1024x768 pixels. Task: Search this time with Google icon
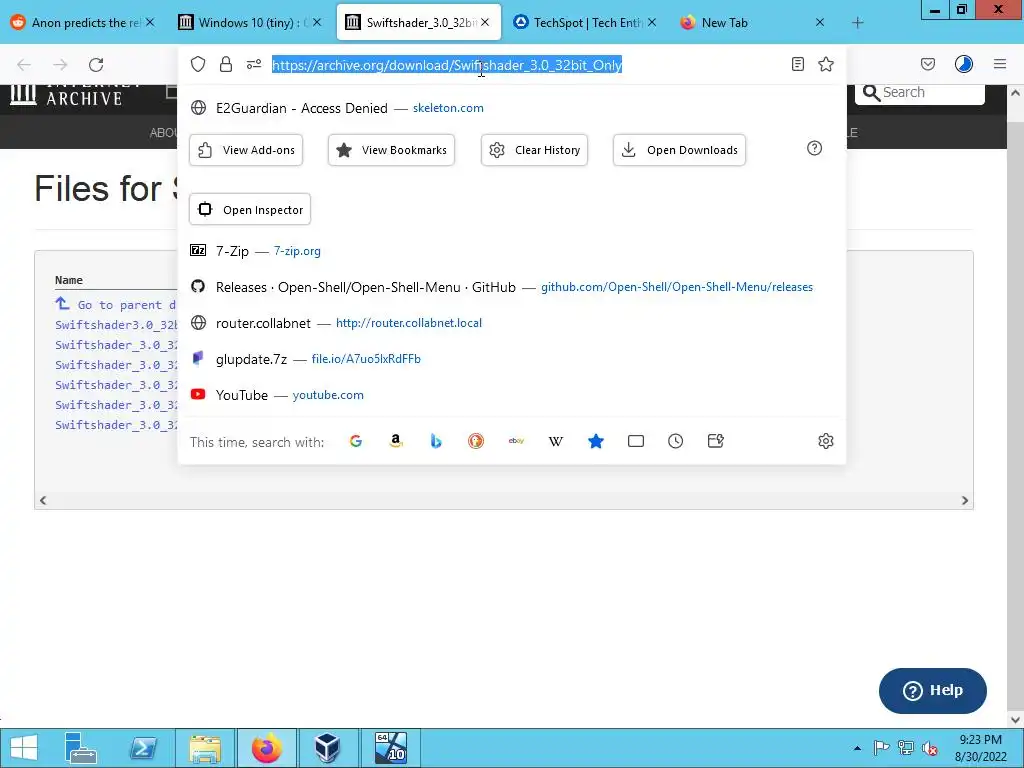coord(356,441)
